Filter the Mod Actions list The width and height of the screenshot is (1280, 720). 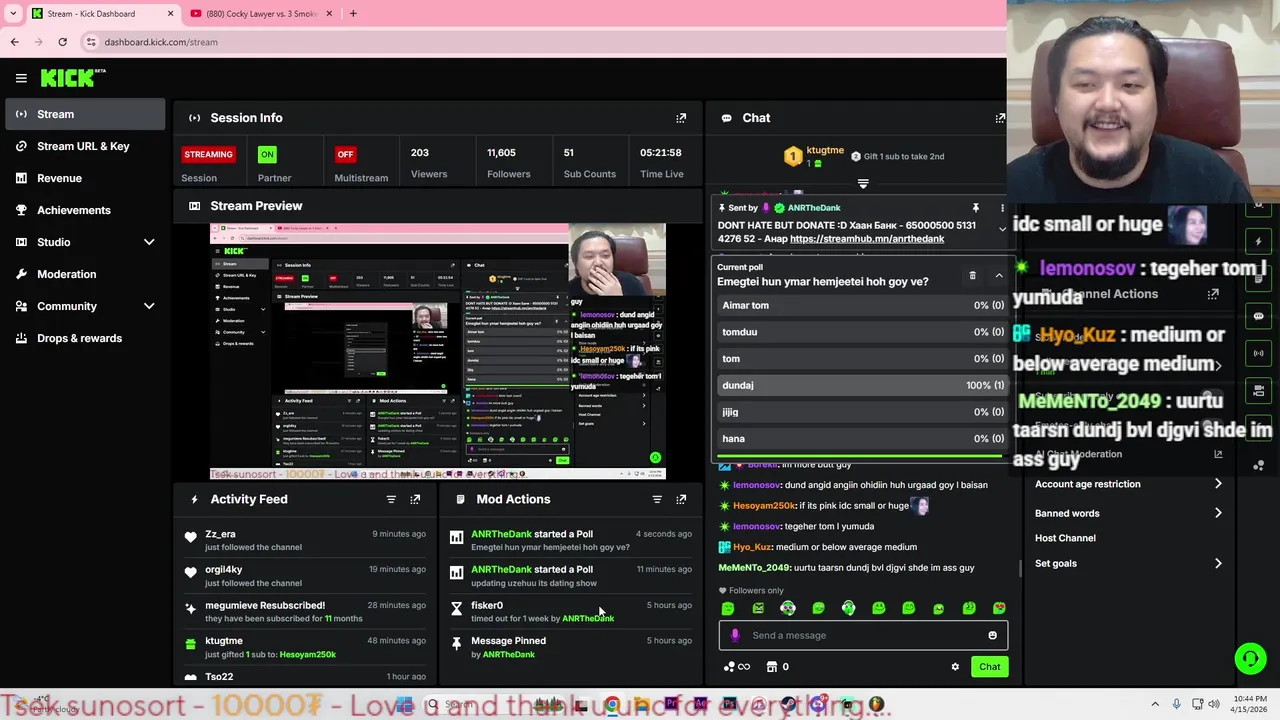tap(657, 499)
